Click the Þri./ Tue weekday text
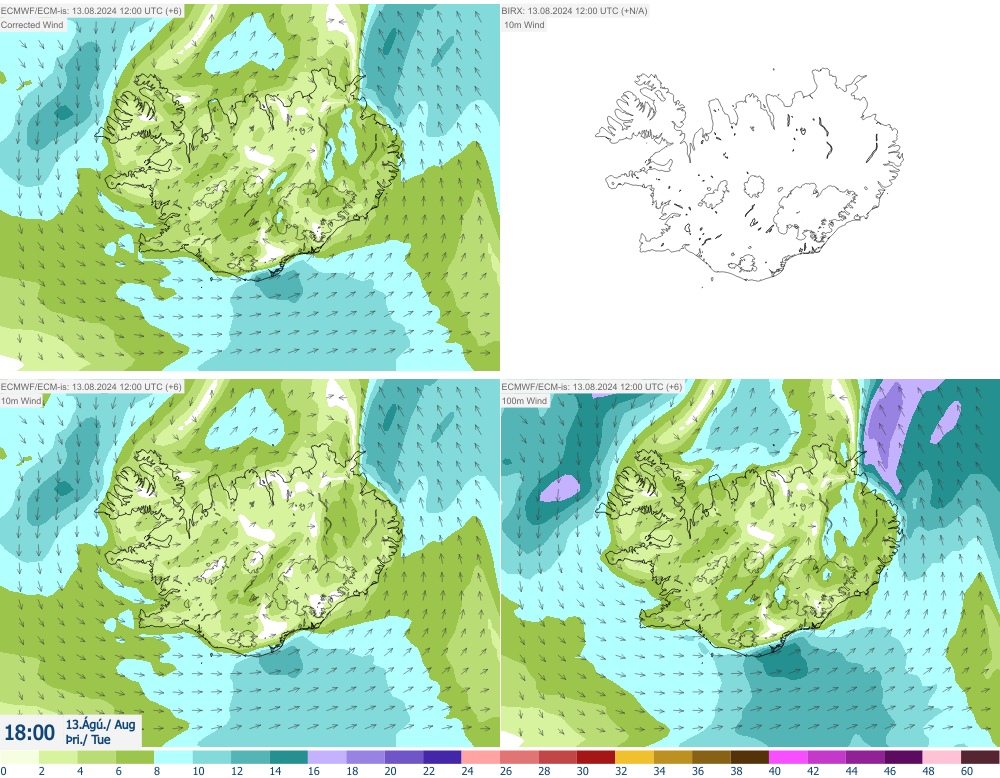The image size is (1000, 778). pyautogui.click(x=88, y=740)
